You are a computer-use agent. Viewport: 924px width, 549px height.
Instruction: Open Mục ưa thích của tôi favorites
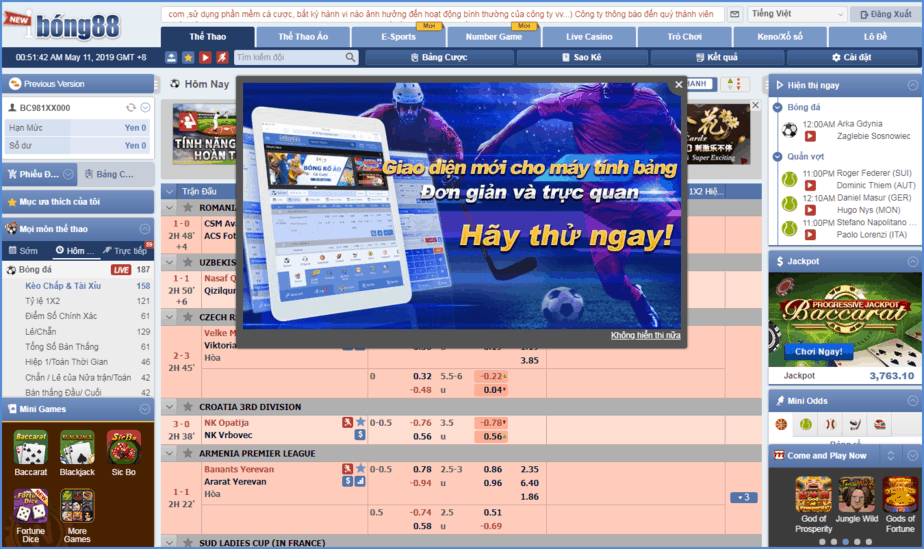[78, 202]
